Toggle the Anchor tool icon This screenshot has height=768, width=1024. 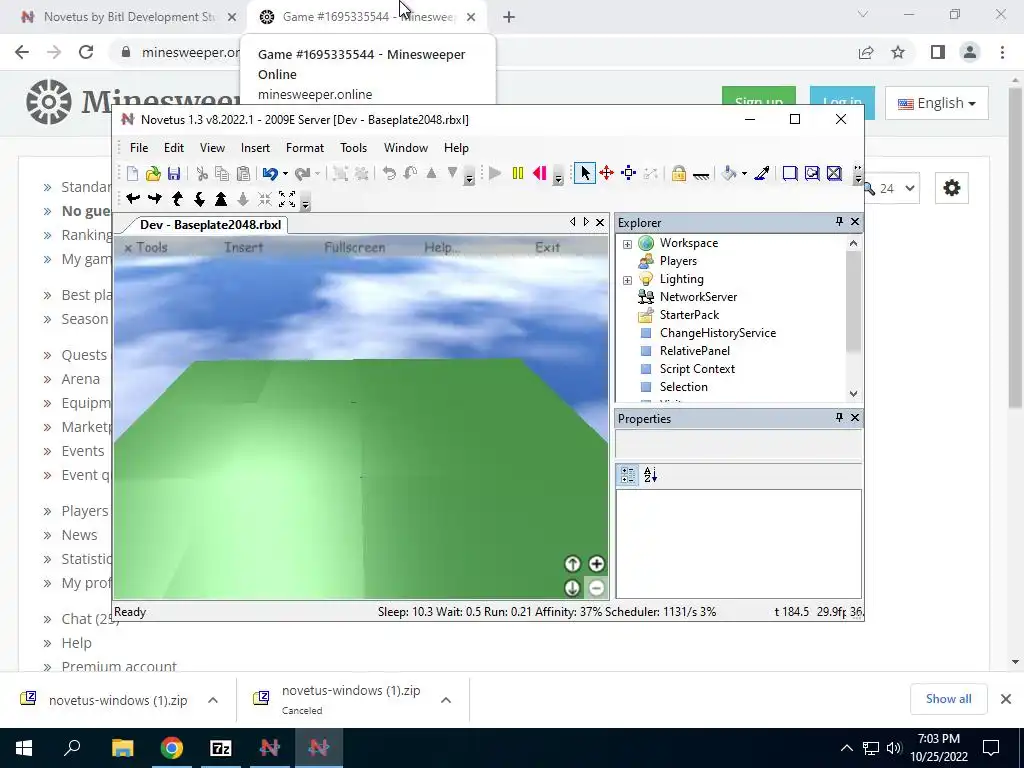[x=701, y=174]
